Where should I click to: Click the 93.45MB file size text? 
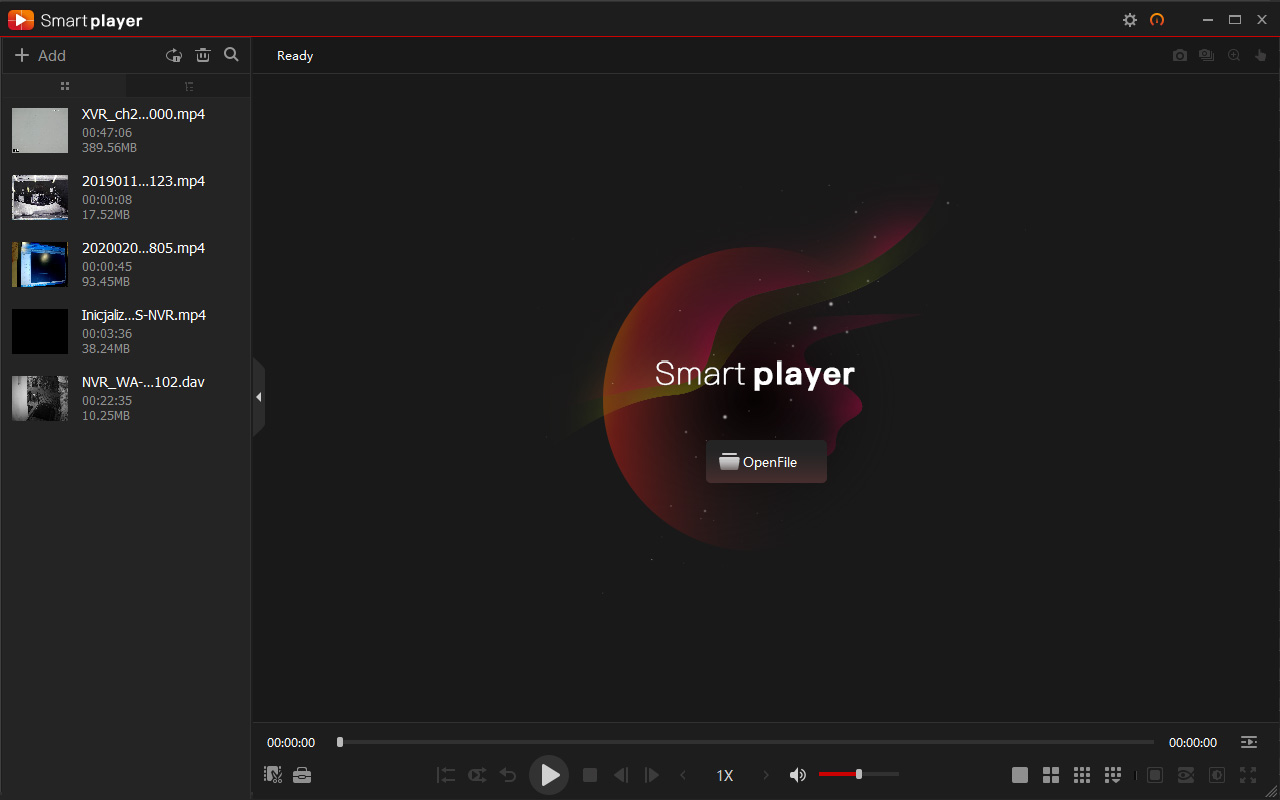[106, 282]
